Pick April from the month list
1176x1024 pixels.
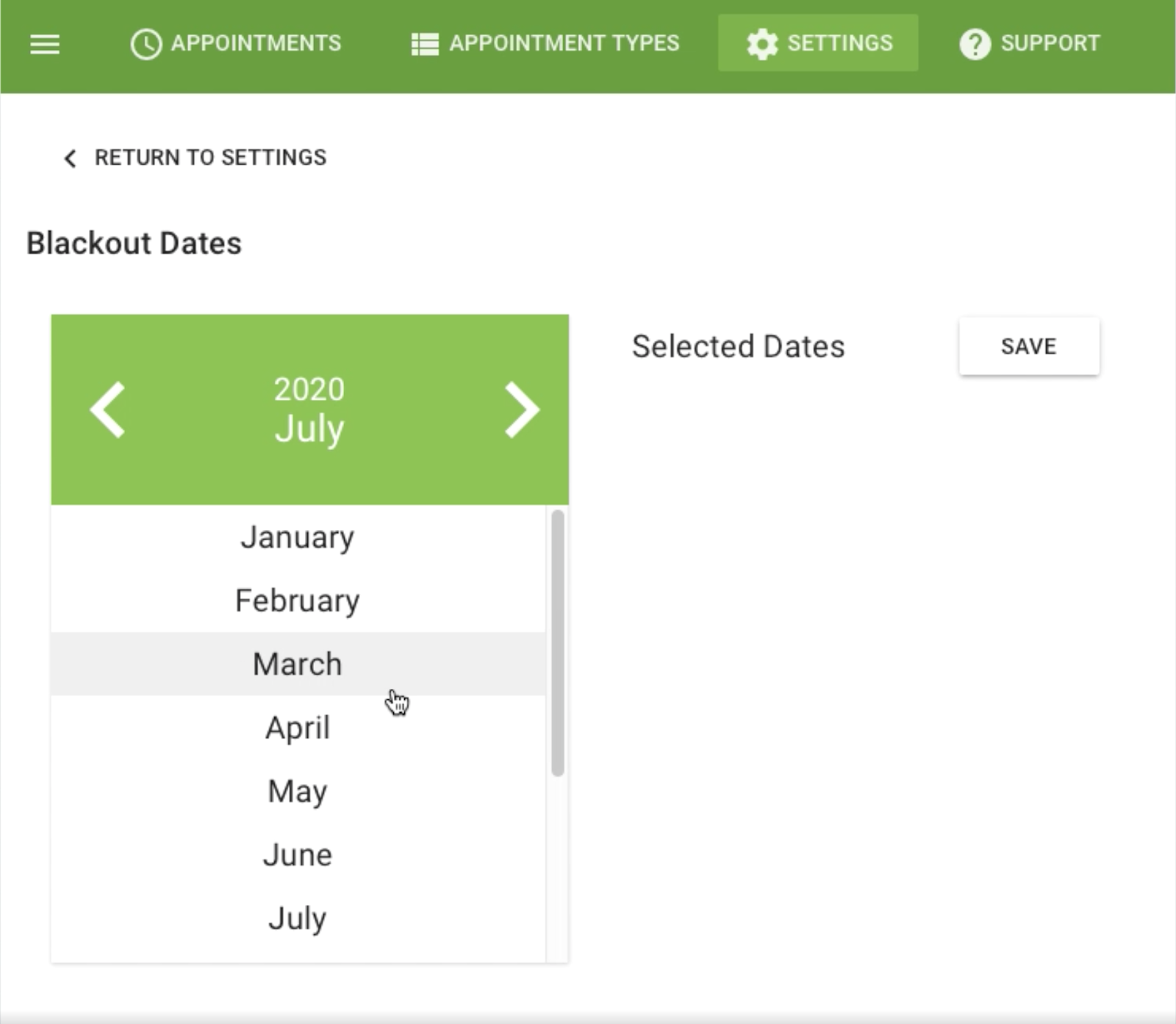(298, 728)
